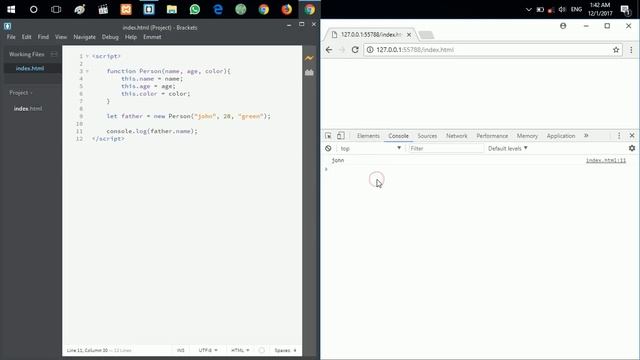
Task: Open the volume control
Action: click(x=562, y=9)
